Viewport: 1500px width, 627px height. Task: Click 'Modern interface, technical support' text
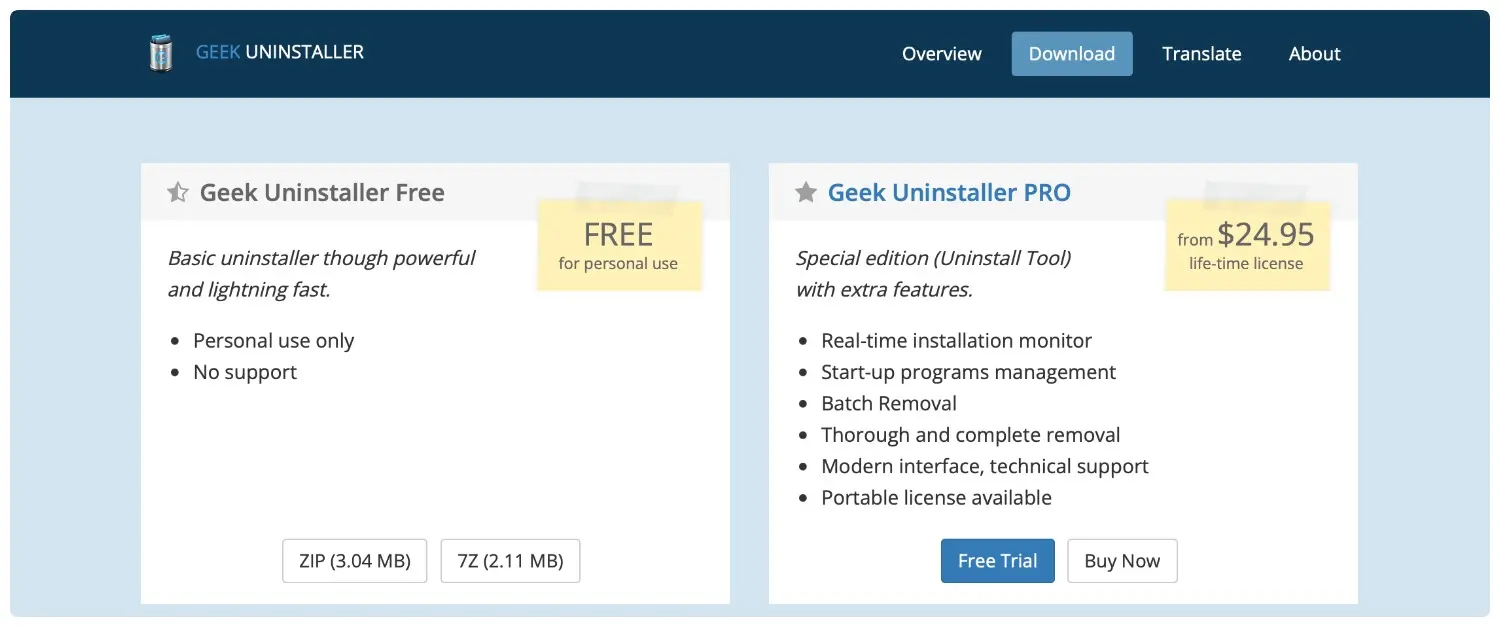tap(985, 466)
